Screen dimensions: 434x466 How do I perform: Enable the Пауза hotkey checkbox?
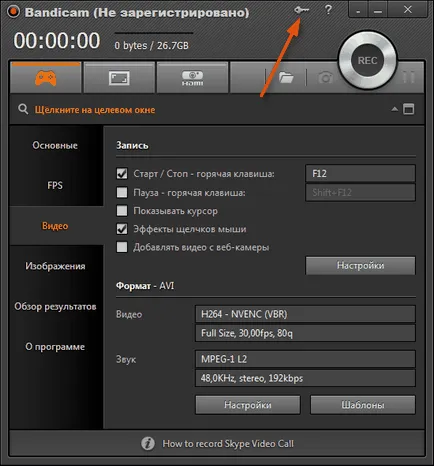(122, 192)
